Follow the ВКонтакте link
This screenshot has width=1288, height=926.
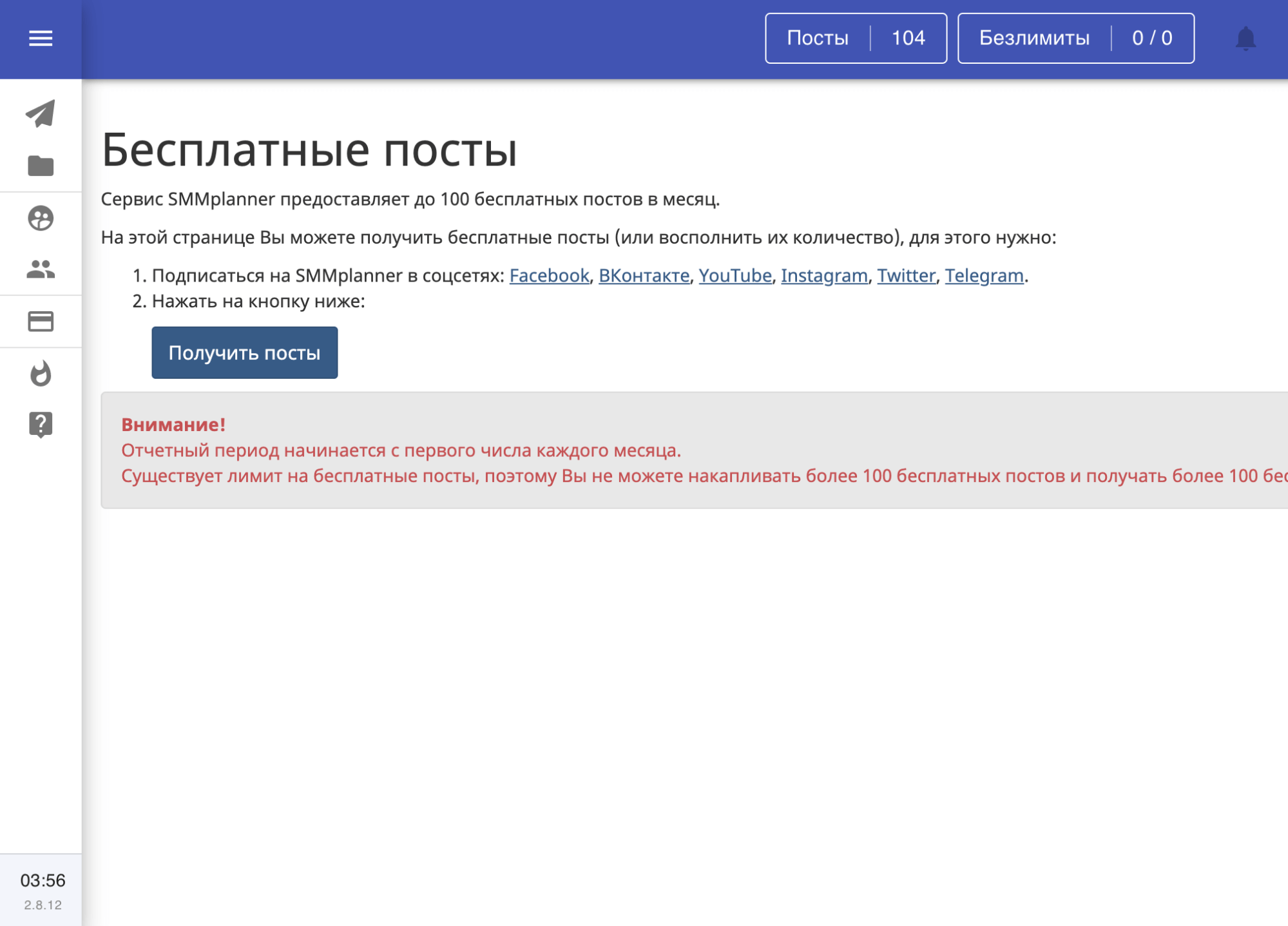(644, 276)
